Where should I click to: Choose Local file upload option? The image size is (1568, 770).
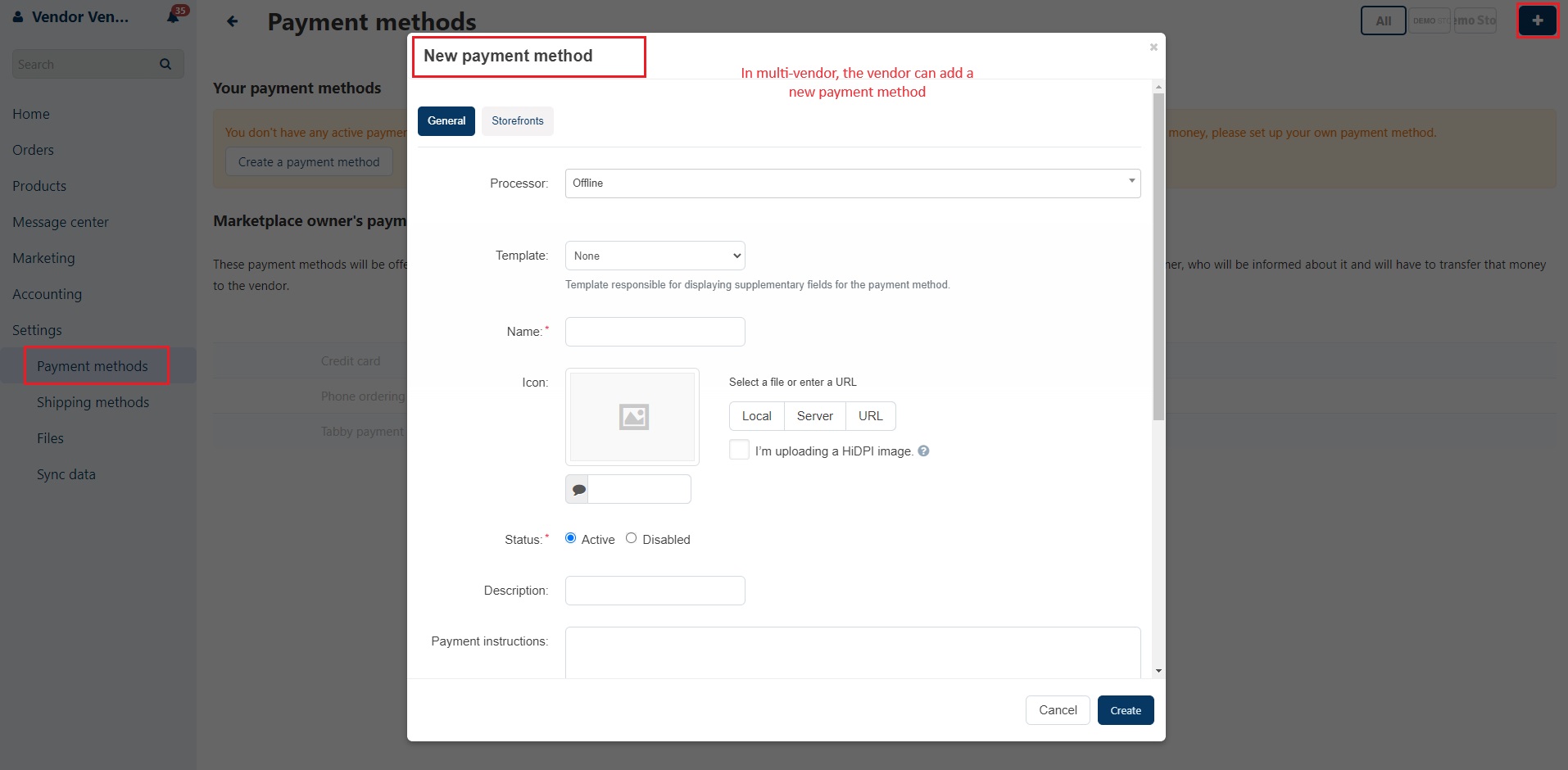click(757, 416)
